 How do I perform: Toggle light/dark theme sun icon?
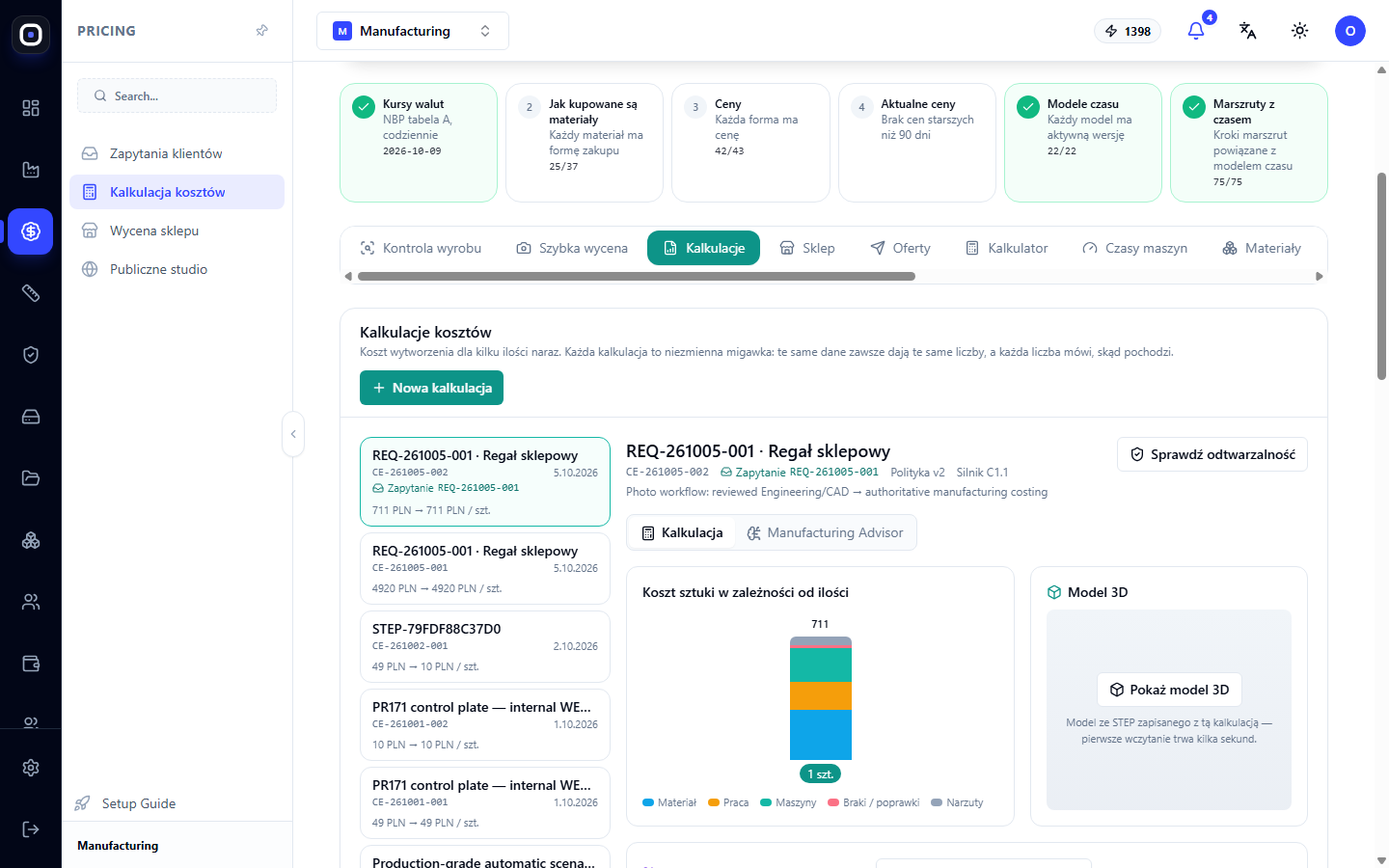(1300, 31)
